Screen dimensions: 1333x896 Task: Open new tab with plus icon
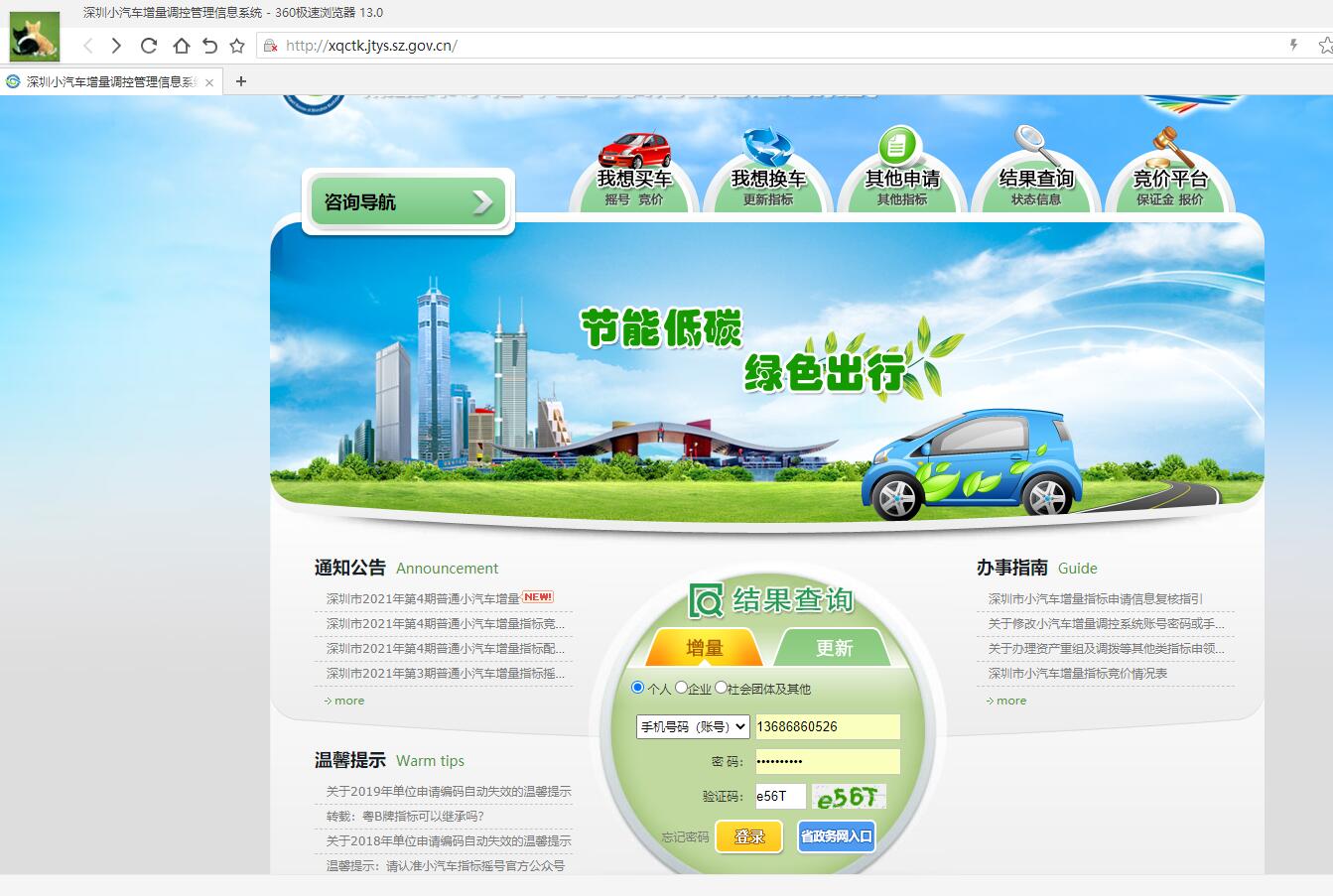pyautogui.click(x=240, y=81)
